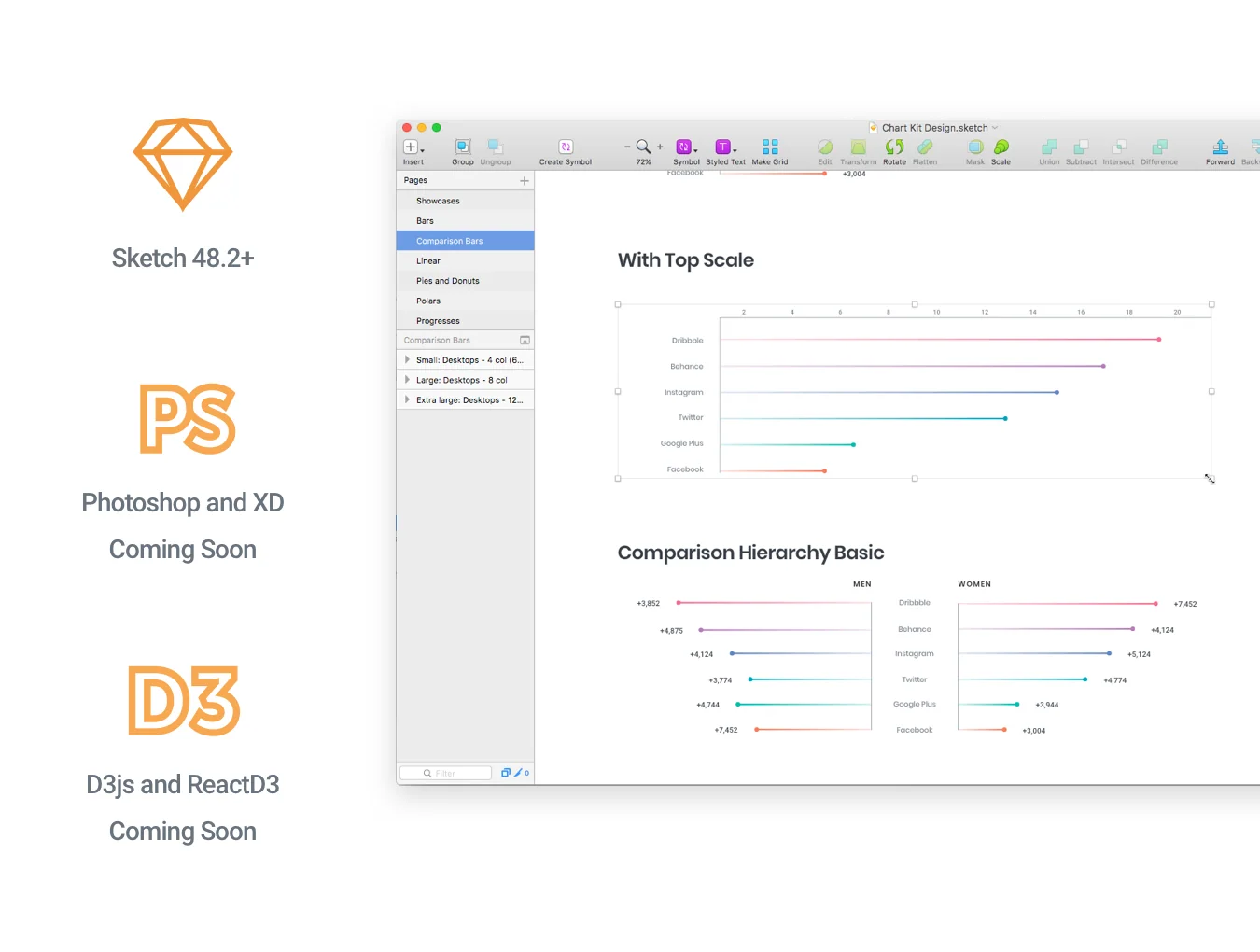Viewport: 1260px width, 952px height.
Task: Click the D3 logo
Action: click(184, 701)
